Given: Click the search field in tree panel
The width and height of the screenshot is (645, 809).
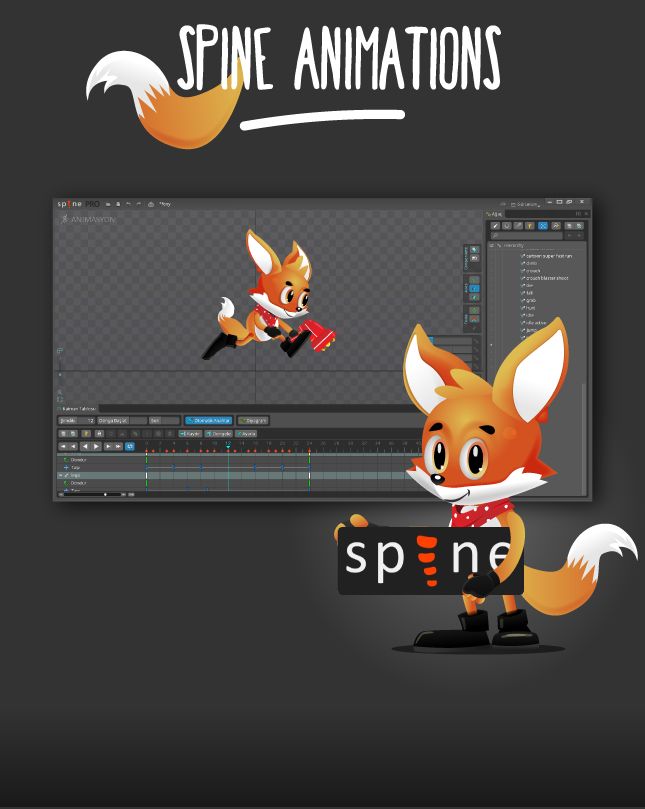Looking at the screenshot, I should coord(526,236).
